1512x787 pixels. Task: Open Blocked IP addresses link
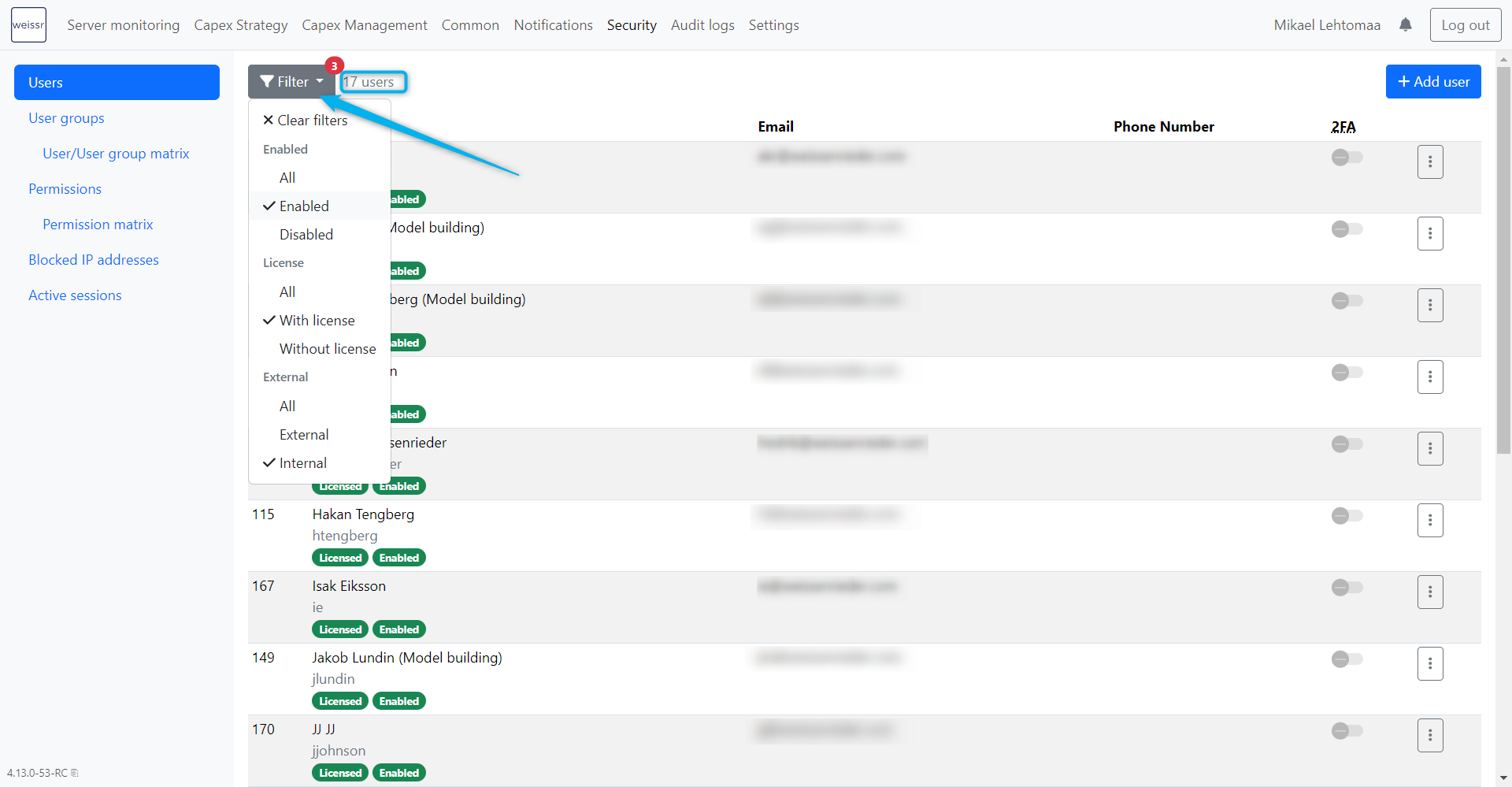(94, 260)
